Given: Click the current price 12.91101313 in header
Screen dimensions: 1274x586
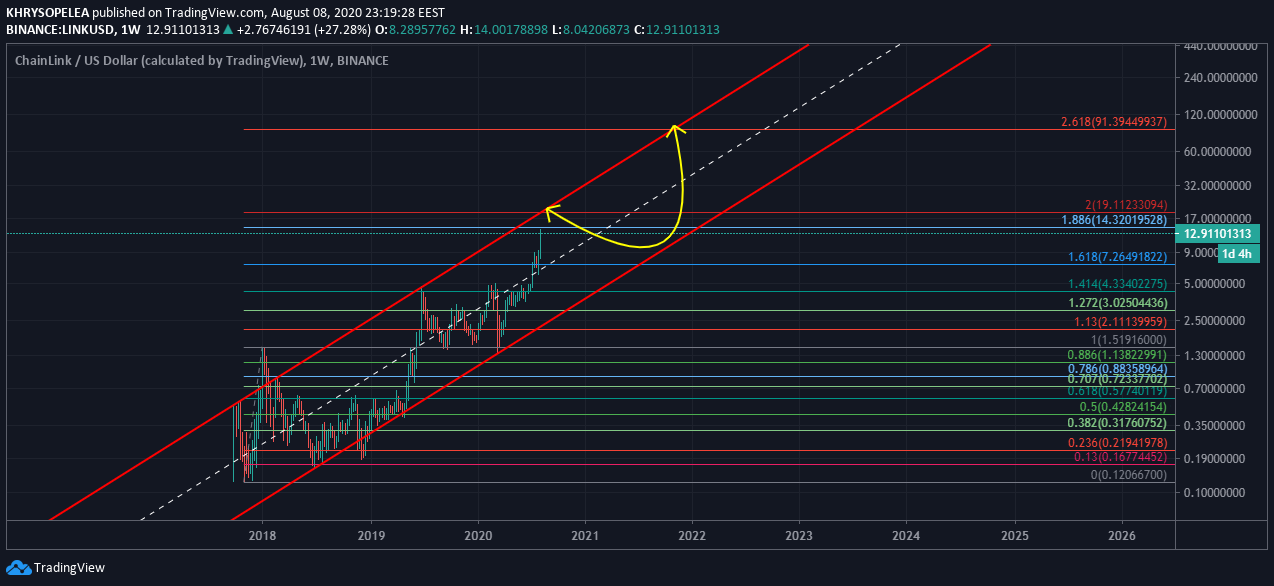Looking at the screenshot, I should pos(183,30).
